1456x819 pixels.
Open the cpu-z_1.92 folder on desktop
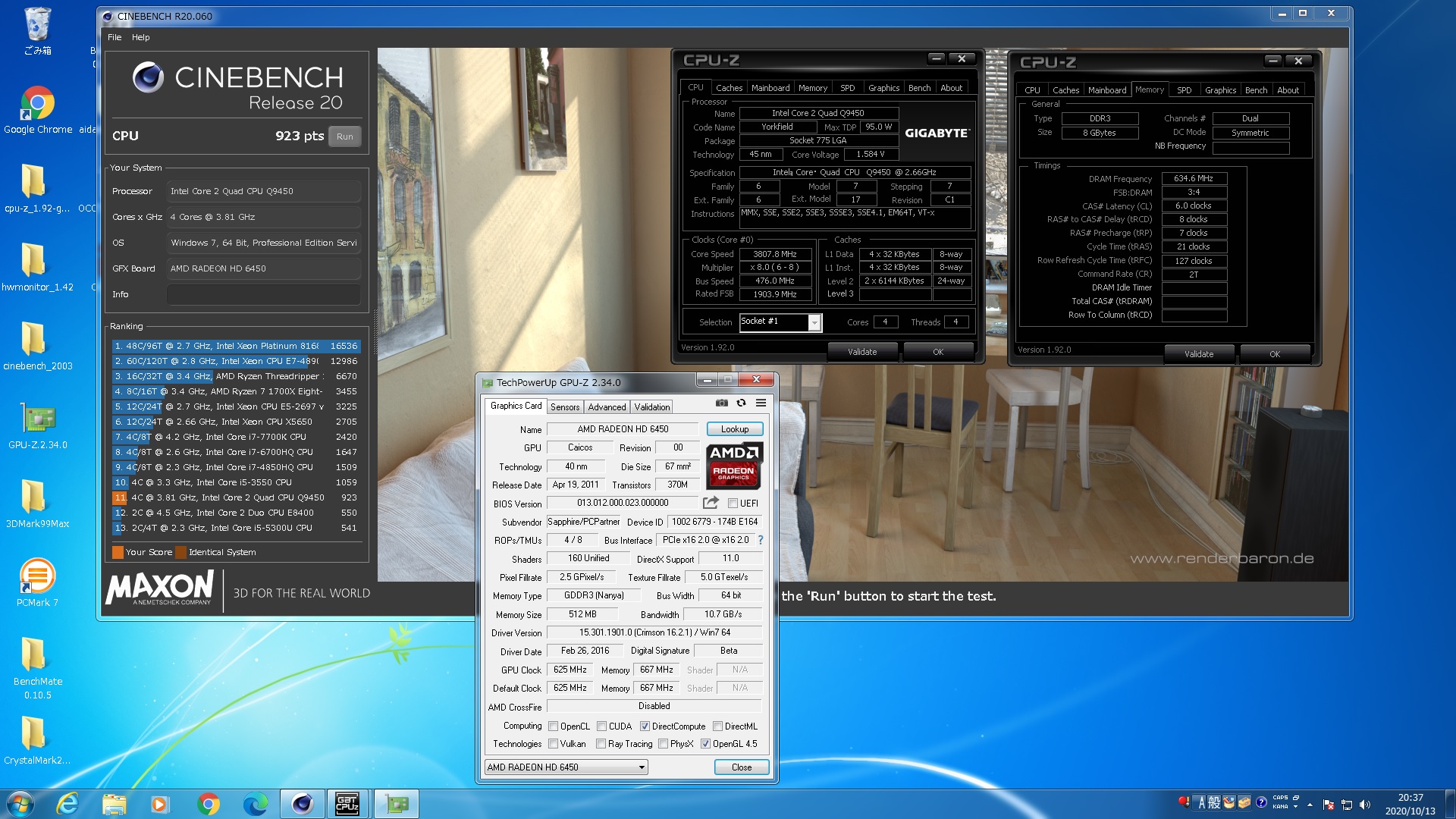click(36, 189)
